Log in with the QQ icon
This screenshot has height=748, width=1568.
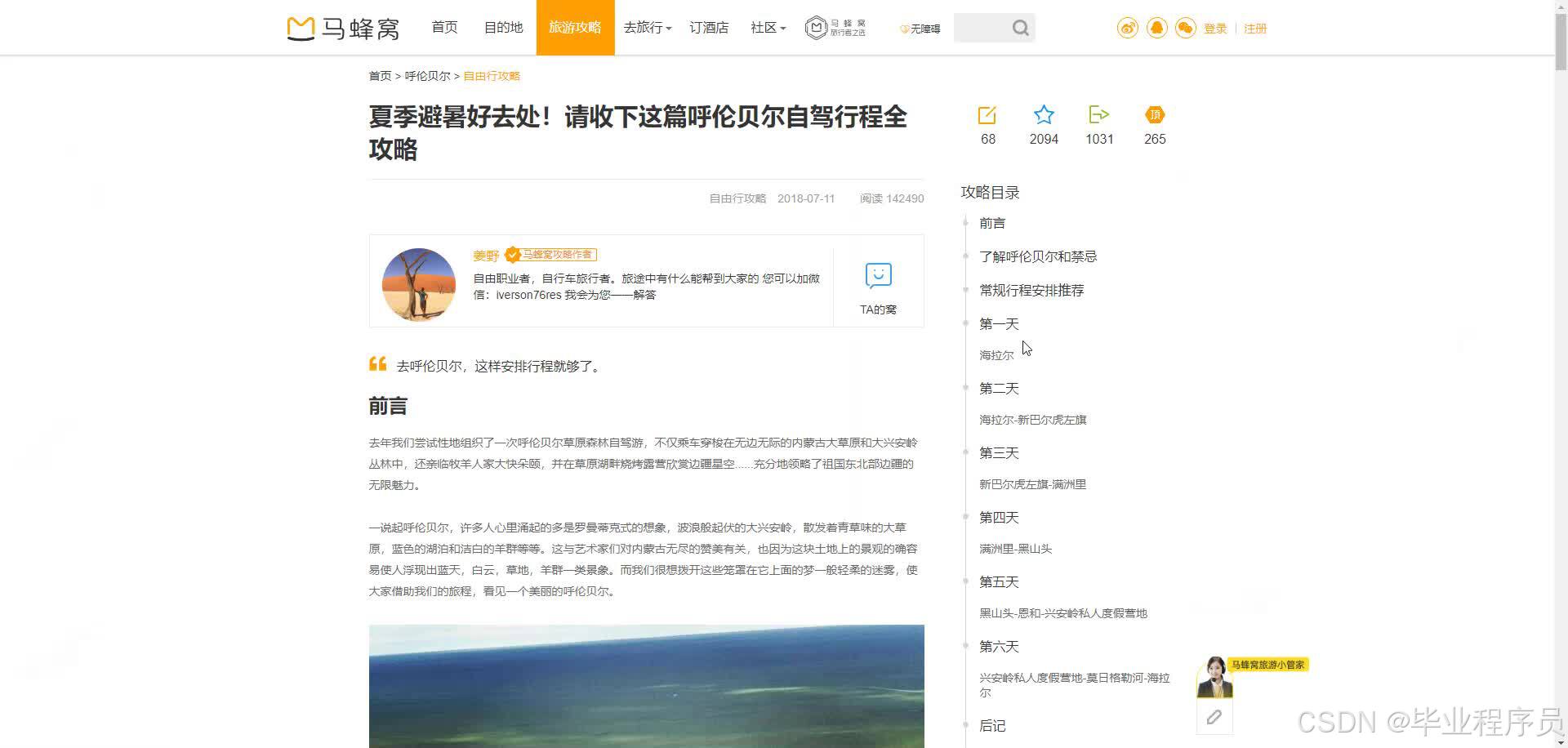tap(1156, 27)
